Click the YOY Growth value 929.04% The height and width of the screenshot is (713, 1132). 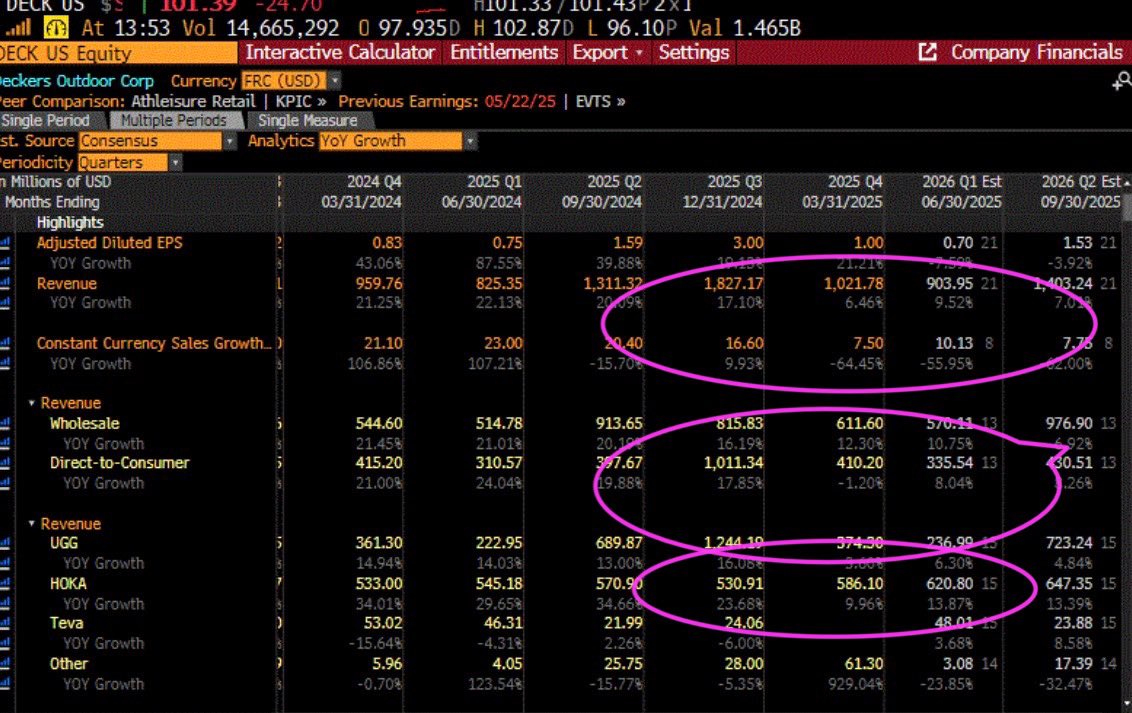pos(855,684)
